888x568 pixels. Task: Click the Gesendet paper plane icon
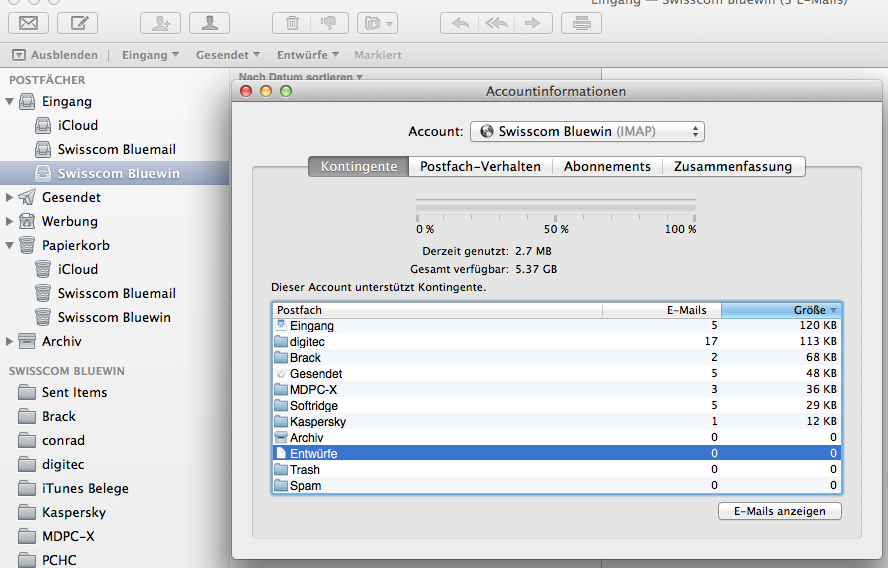27,197
